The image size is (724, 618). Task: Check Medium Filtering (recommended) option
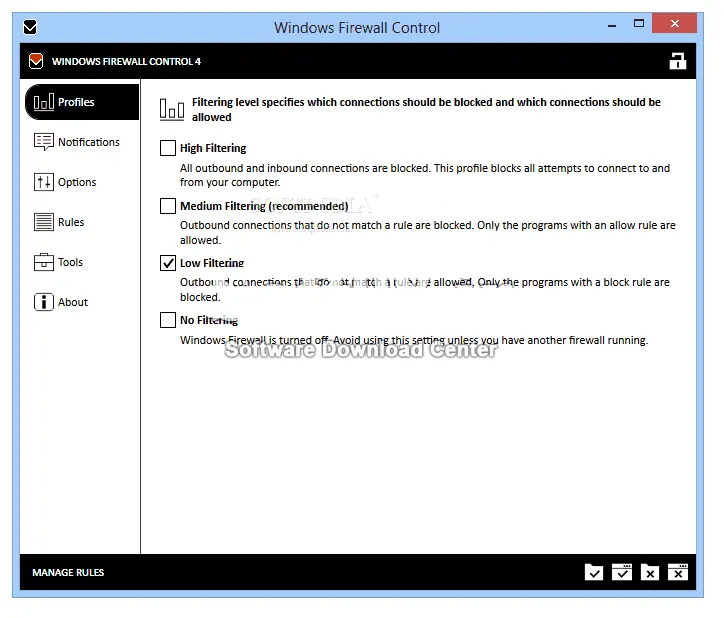coord(168,206)
